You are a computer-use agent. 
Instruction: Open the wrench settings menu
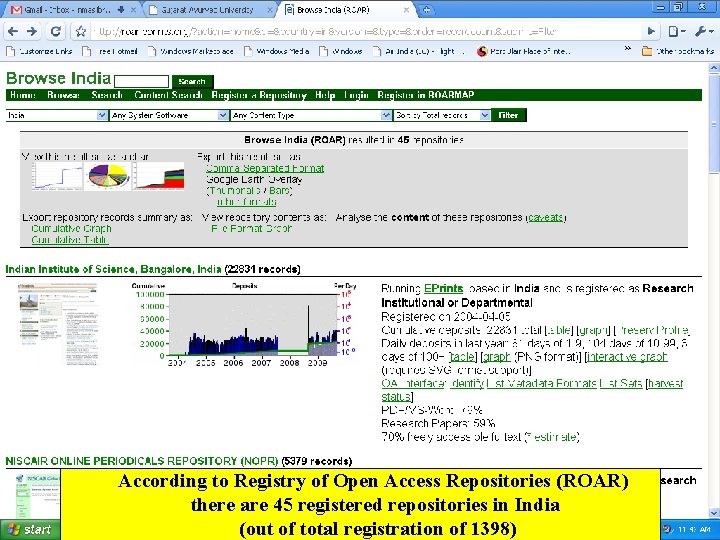point(704,31)
